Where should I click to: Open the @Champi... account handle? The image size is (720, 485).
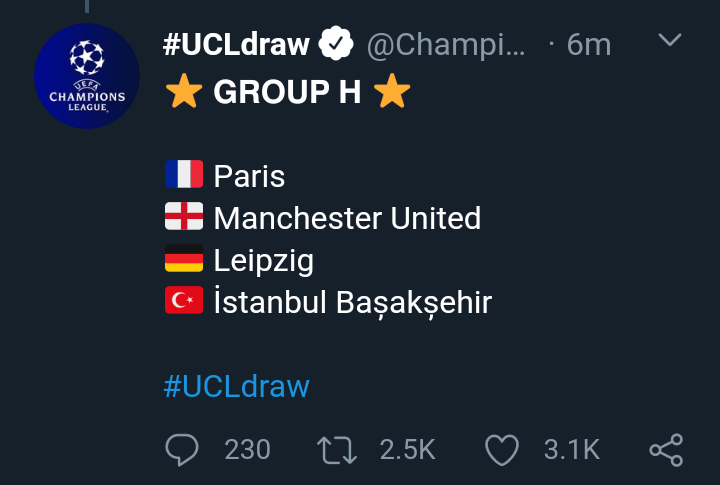[x=445, y=45]
